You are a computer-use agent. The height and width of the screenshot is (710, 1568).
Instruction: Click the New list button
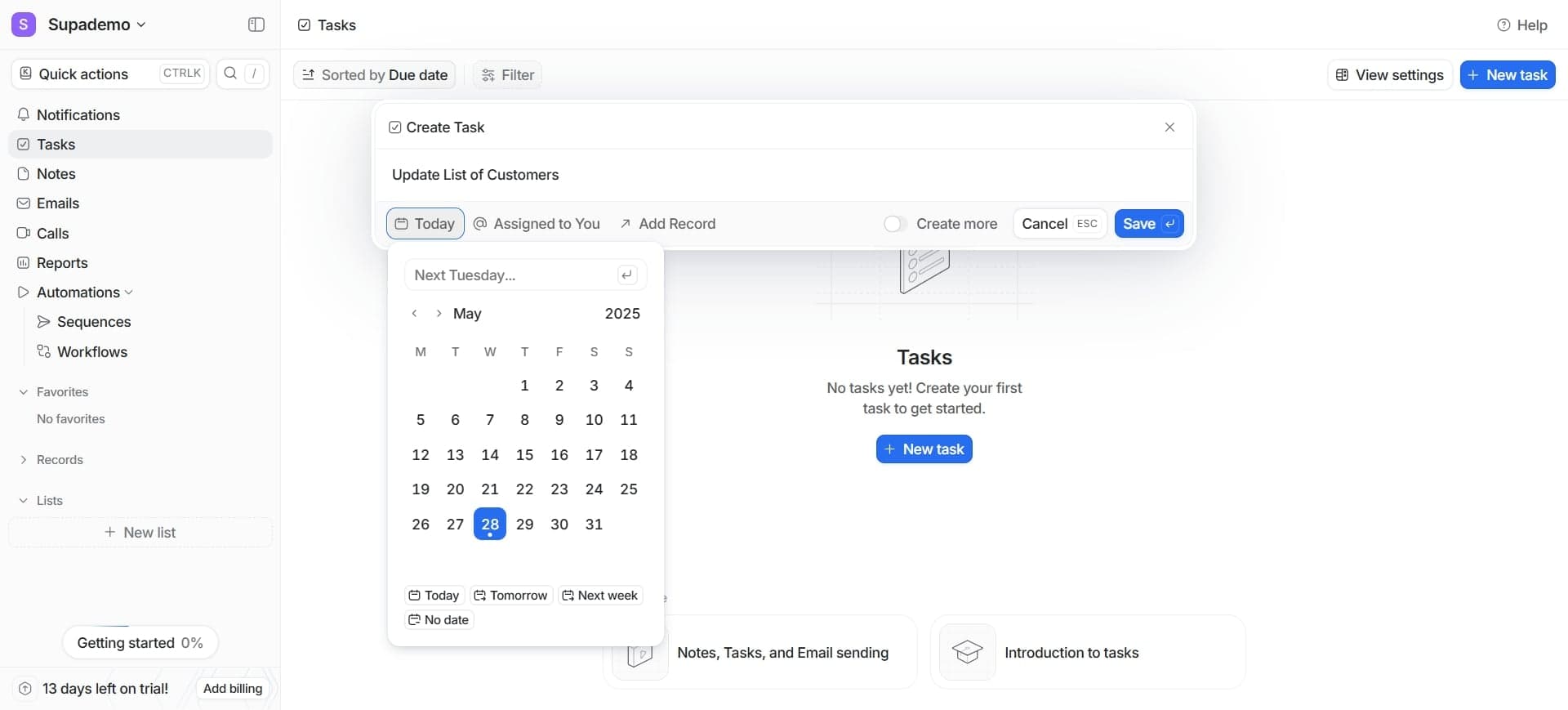coord(140,532)
